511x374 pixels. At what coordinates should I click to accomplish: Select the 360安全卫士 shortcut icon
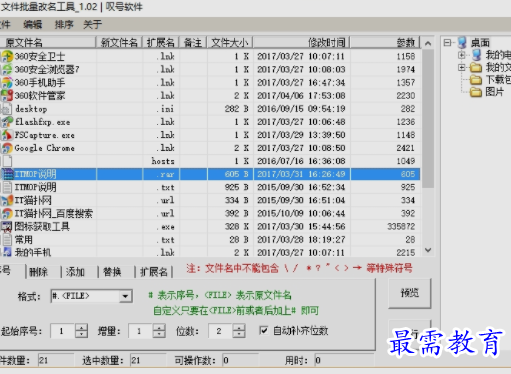[x=7, y=56]
